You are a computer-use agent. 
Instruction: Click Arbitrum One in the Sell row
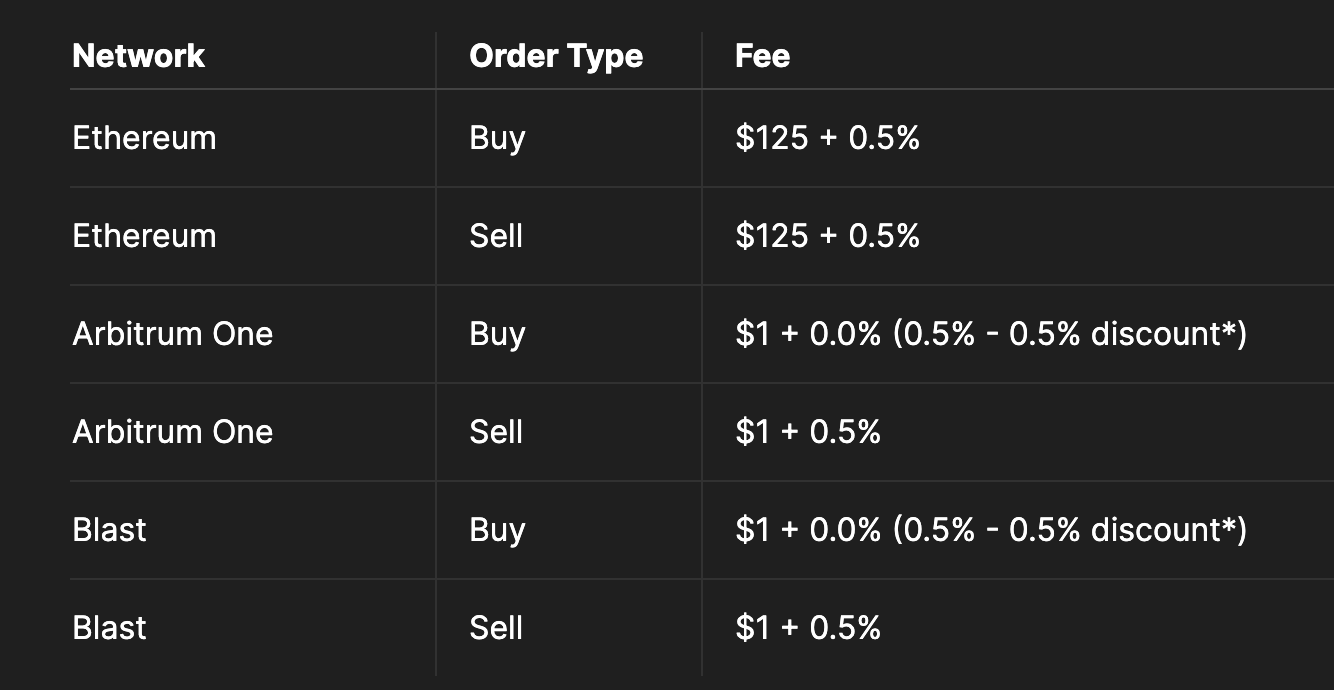point(172,432)
